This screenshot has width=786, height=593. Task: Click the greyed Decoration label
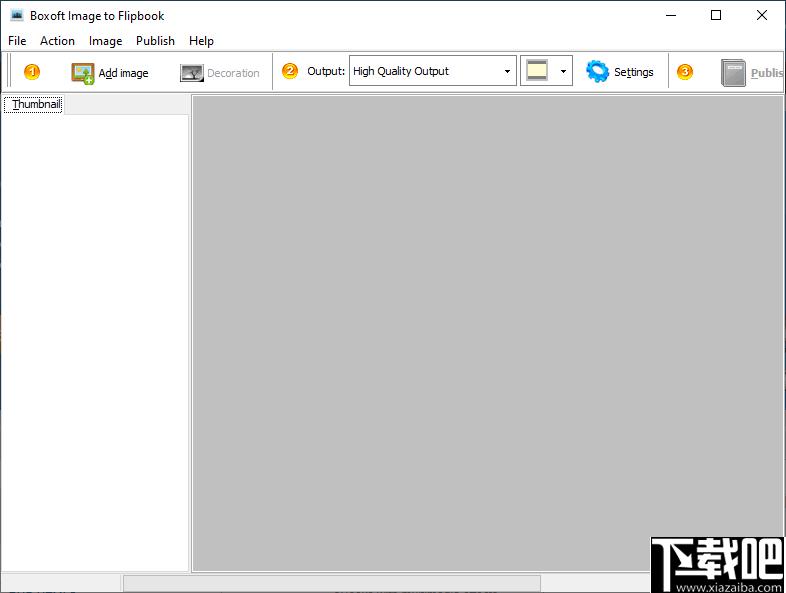(233, 73)
